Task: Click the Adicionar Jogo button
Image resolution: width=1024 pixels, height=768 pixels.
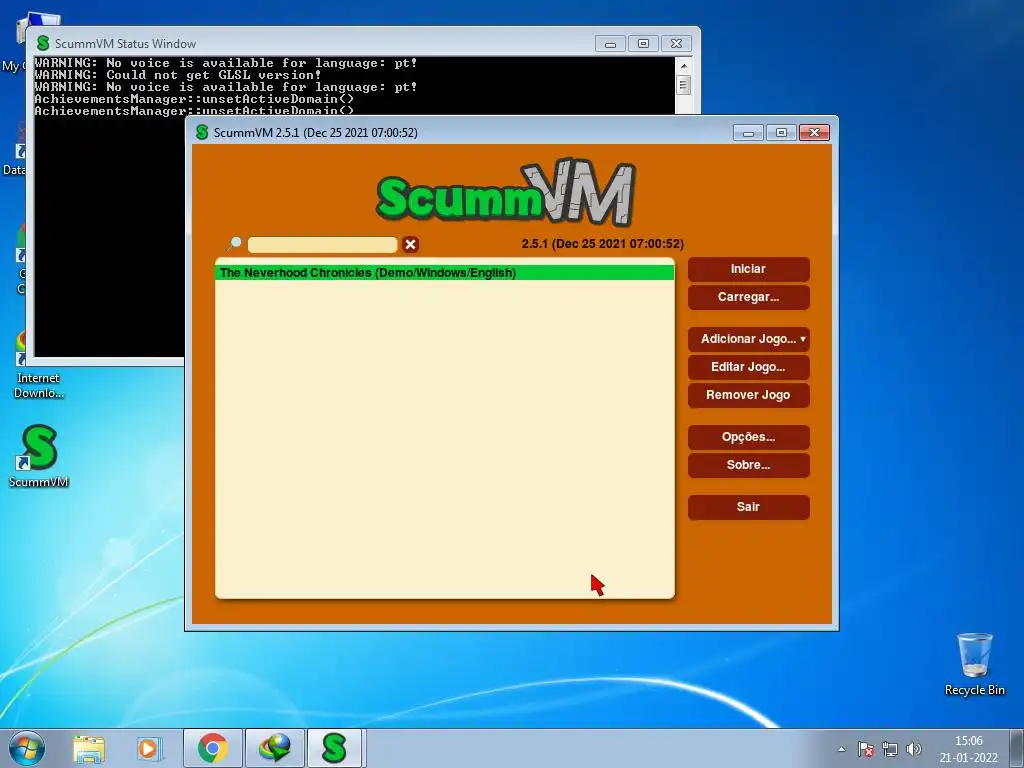Action: pos(748,339)
